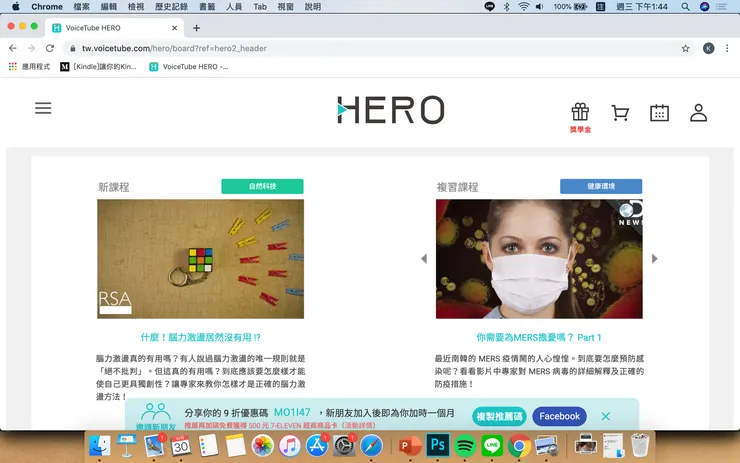Screen dimensions: 740x463
Task: Click the 複製推薦碼 button
Action: [499, 416]
